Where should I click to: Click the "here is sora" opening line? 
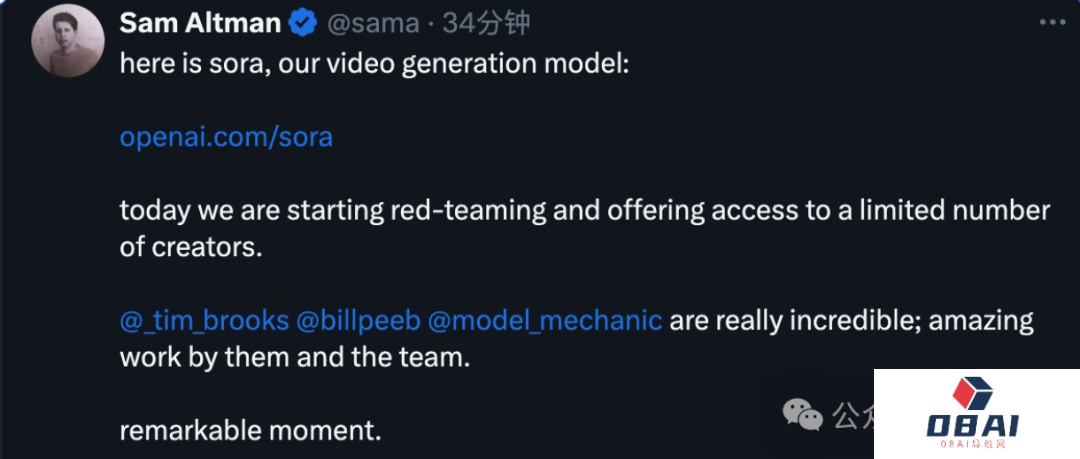(x=375, y=62)
